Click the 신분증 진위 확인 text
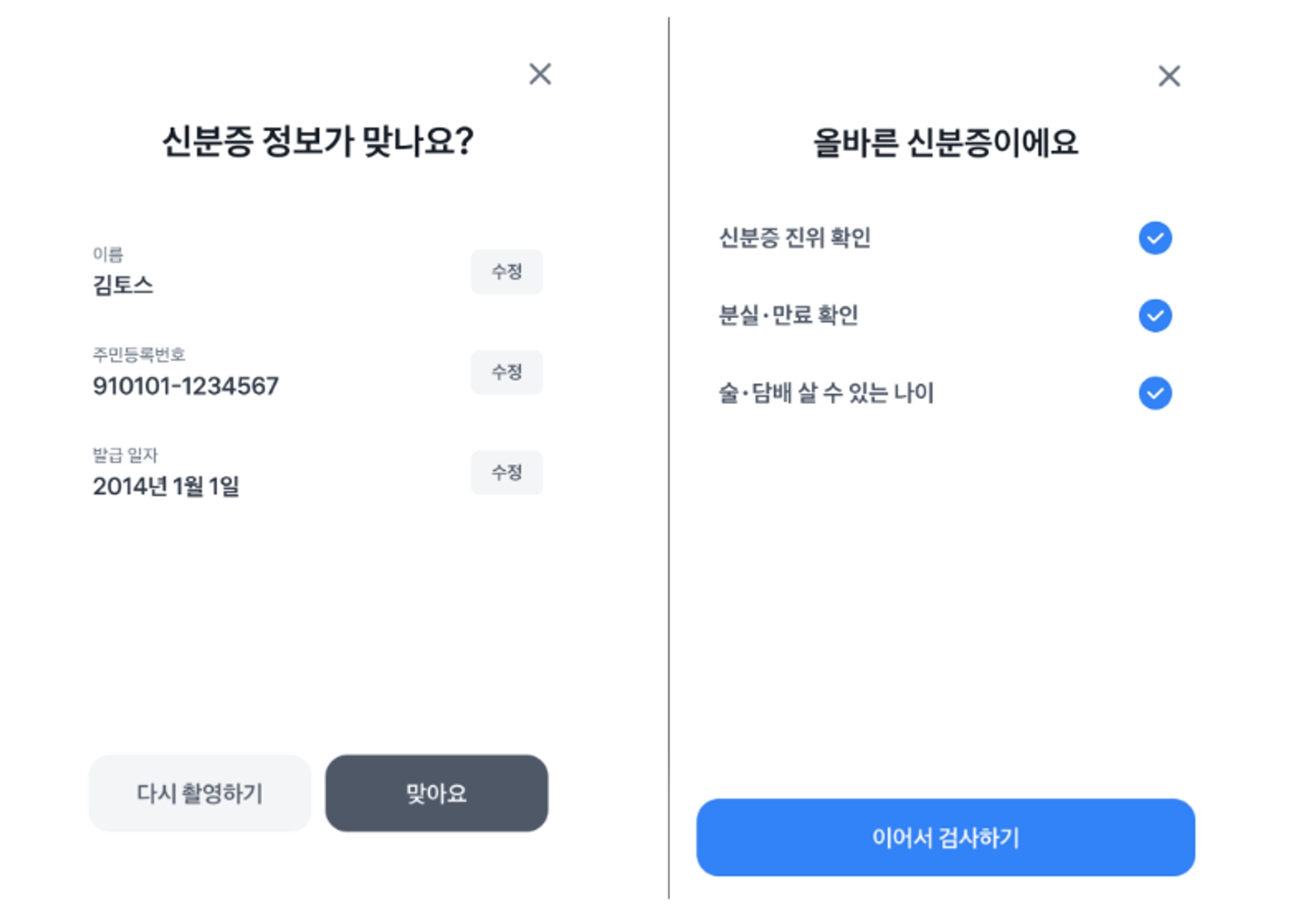This screenshot has height=924, width=1309. coord(795,238)
